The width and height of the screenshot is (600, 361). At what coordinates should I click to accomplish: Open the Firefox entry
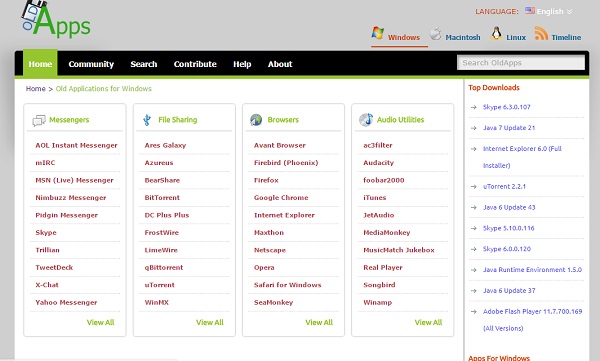(266, 180)
